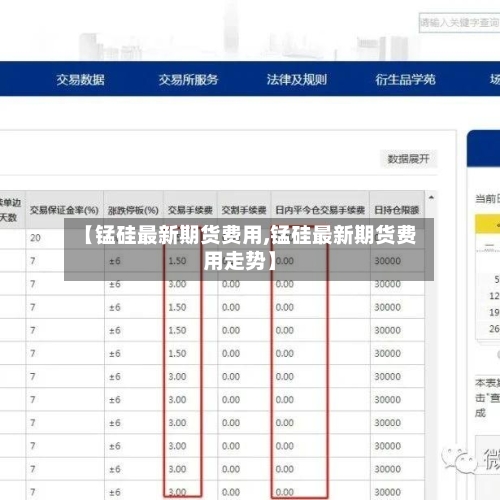The width and height of the screenshot is (500, 500).
Task: Select the 交易手续费 column header
Action: click(x=190, y=210)
